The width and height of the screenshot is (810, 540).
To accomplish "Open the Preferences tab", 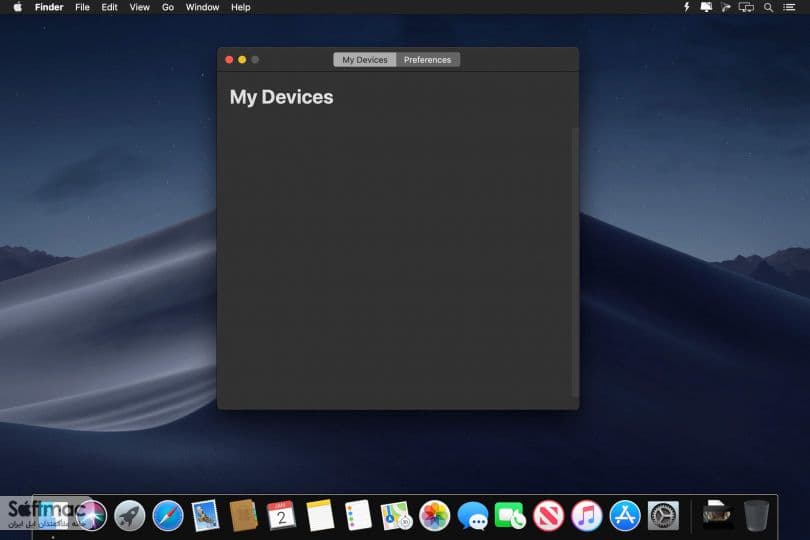I will coord(428,60).
